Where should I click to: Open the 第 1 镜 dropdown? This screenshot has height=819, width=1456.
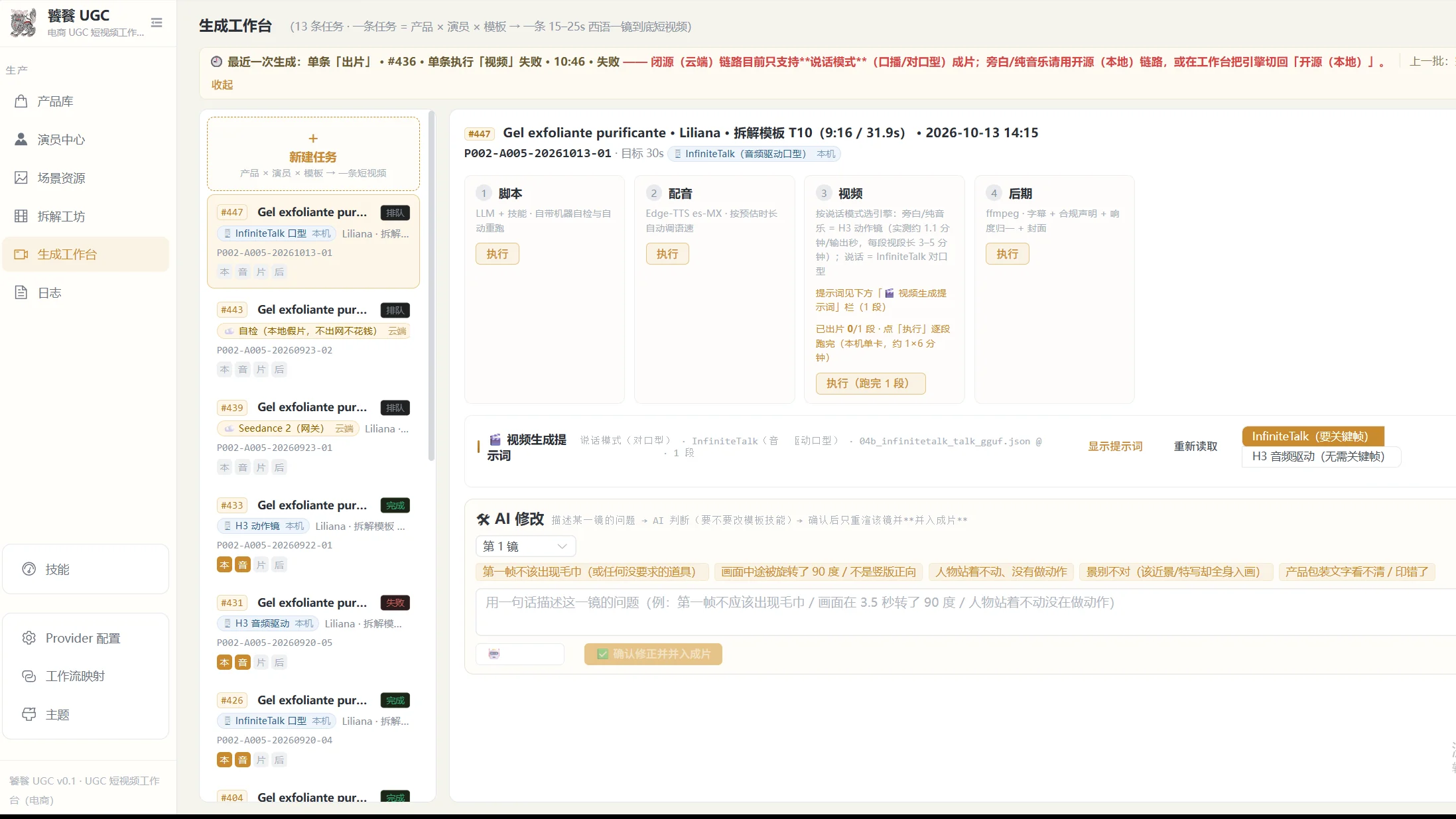coord(525,546)
